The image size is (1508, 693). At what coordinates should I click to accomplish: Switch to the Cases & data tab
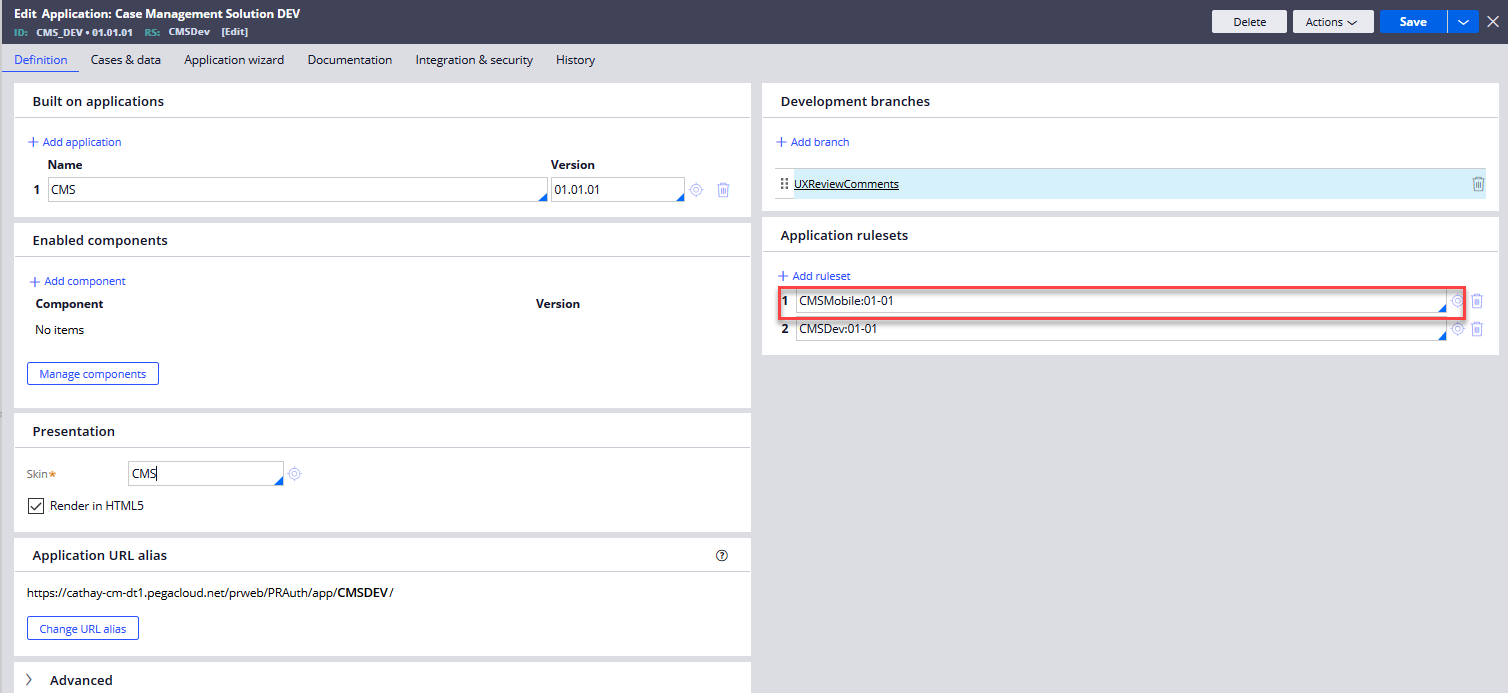pos(126,60)
